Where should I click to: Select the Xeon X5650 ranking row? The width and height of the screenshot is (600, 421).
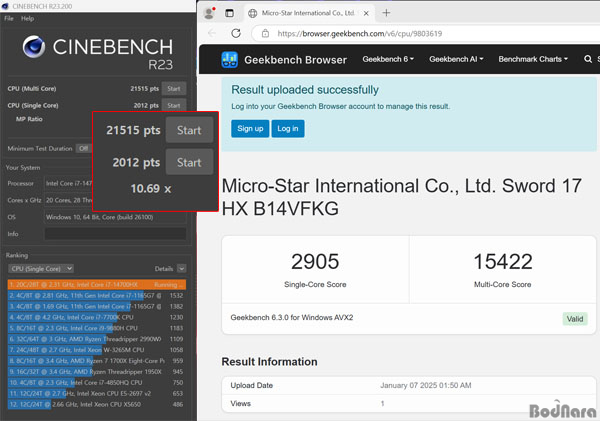click(96, 405)
